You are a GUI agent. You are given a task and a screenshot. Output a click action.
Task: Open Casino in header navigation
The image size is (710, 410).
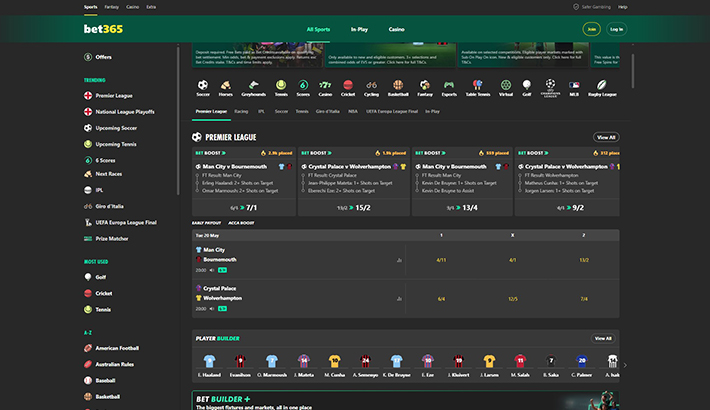pyautogui.click(x=396, y=29)
